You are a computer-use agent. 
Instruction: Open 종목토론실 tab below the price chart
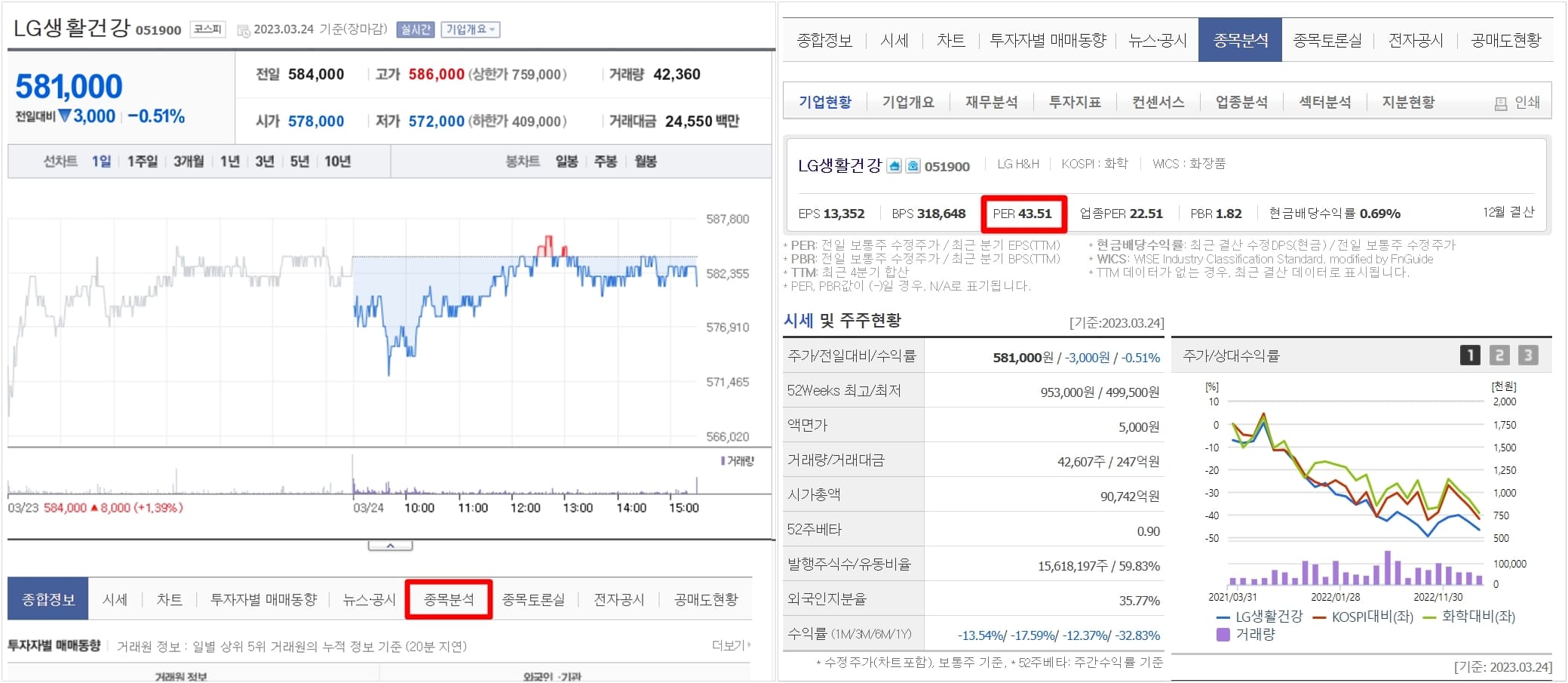pos(533,599)
